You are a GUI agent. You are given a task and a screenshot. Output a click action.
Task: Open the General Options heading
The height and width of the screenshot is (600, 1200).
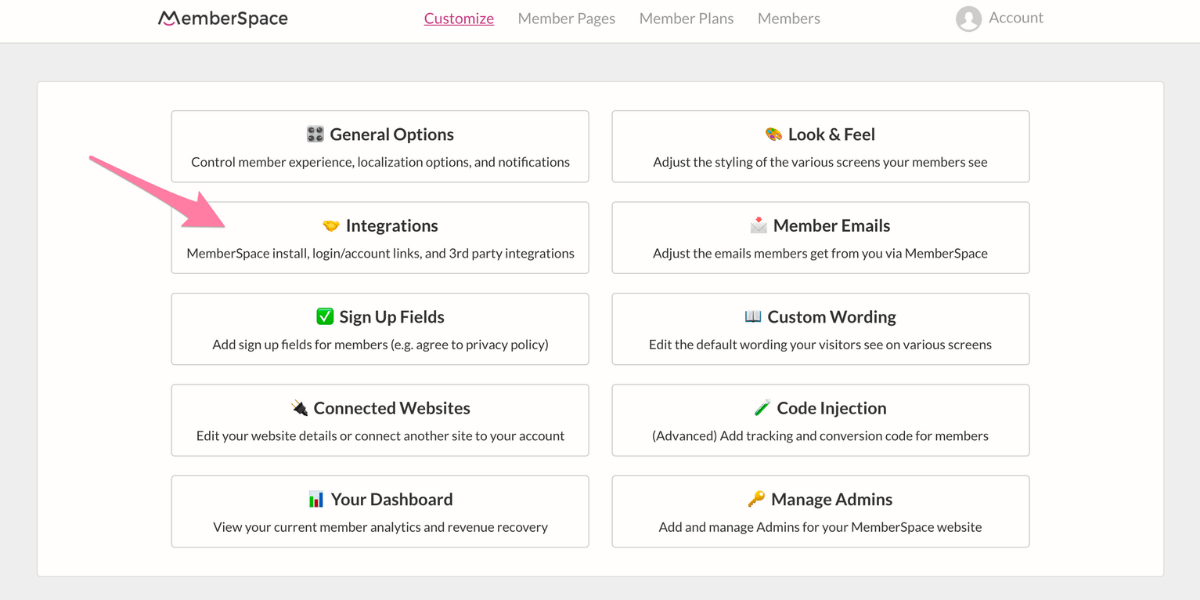[392, 134]
